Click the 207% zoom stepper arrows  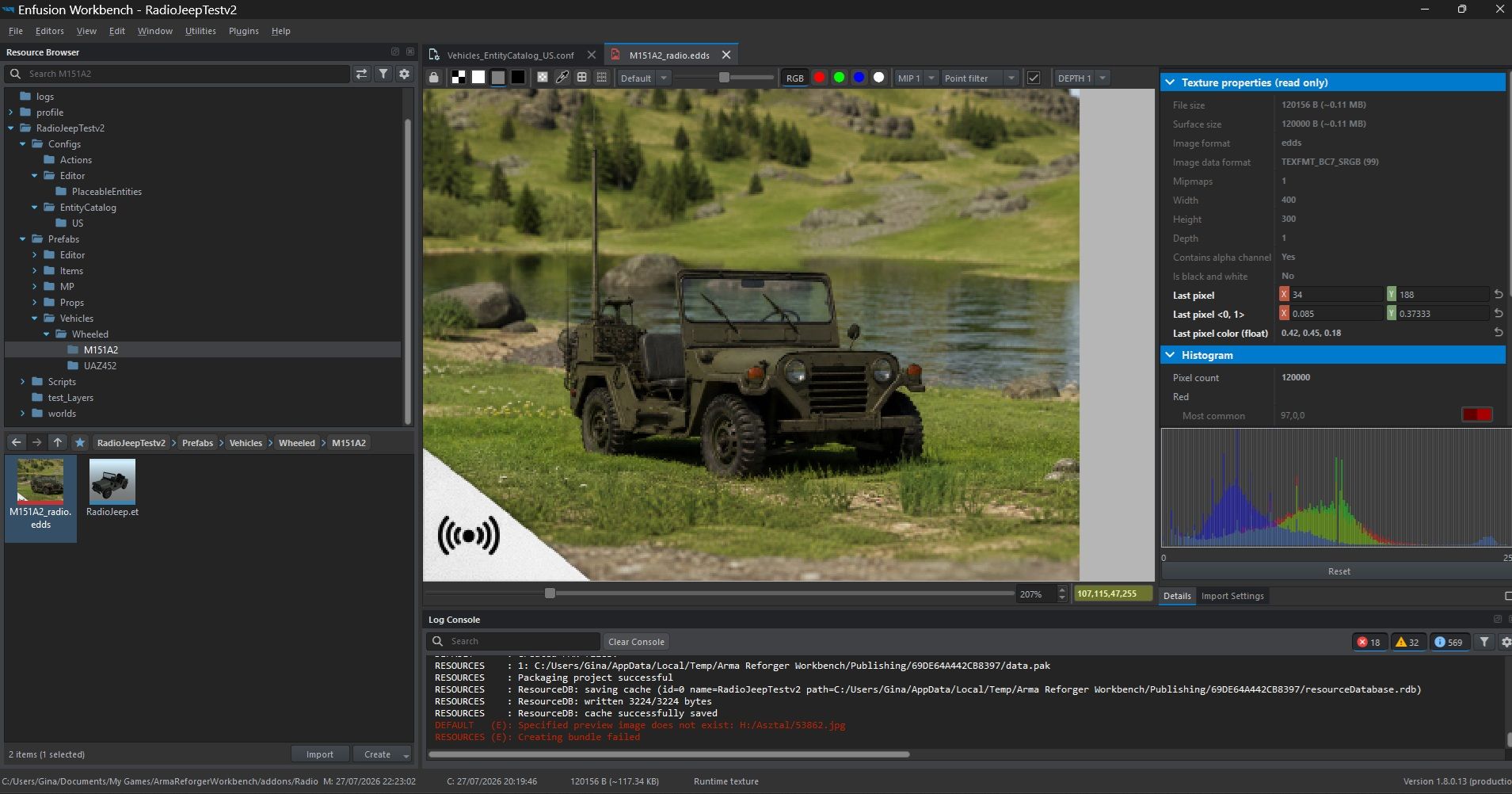(x=1062, y=594)
